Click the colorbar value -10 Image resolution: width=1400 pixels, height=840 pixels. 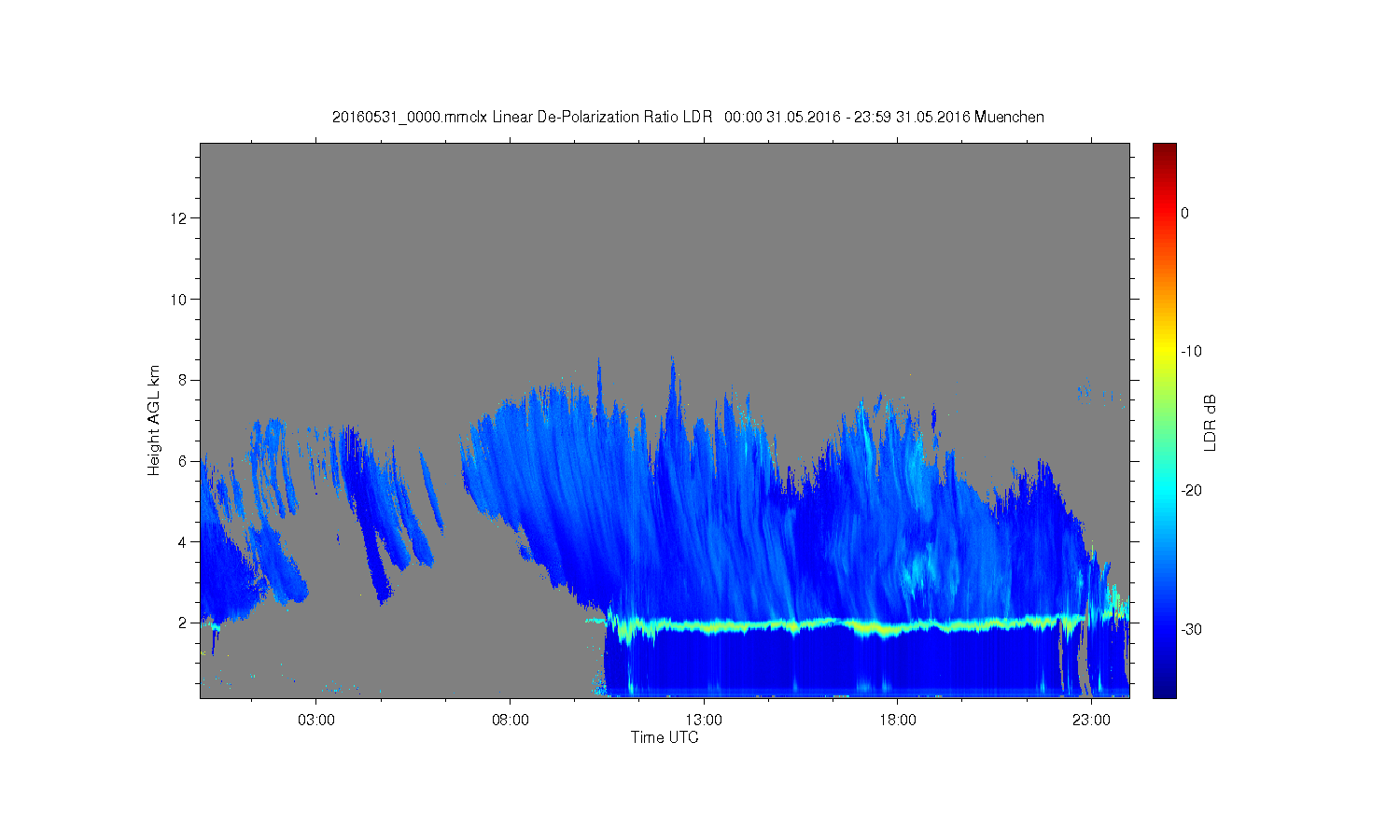point(1191,352)
